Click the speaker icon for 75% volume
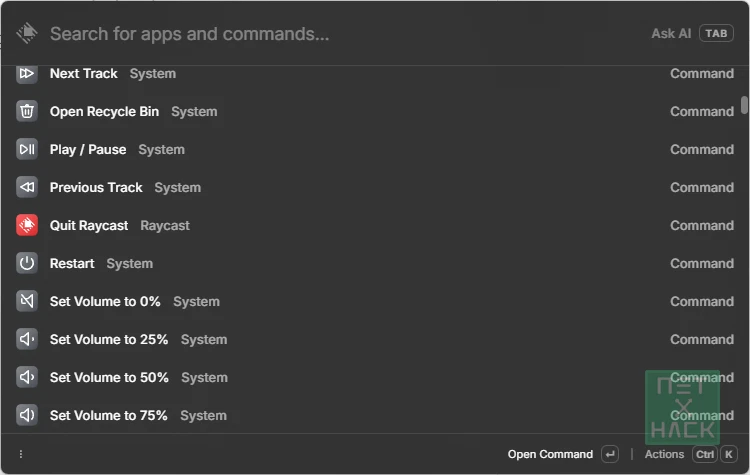Image resolution: width=750 pixels, height=475 pixels. tap(27, 415)
